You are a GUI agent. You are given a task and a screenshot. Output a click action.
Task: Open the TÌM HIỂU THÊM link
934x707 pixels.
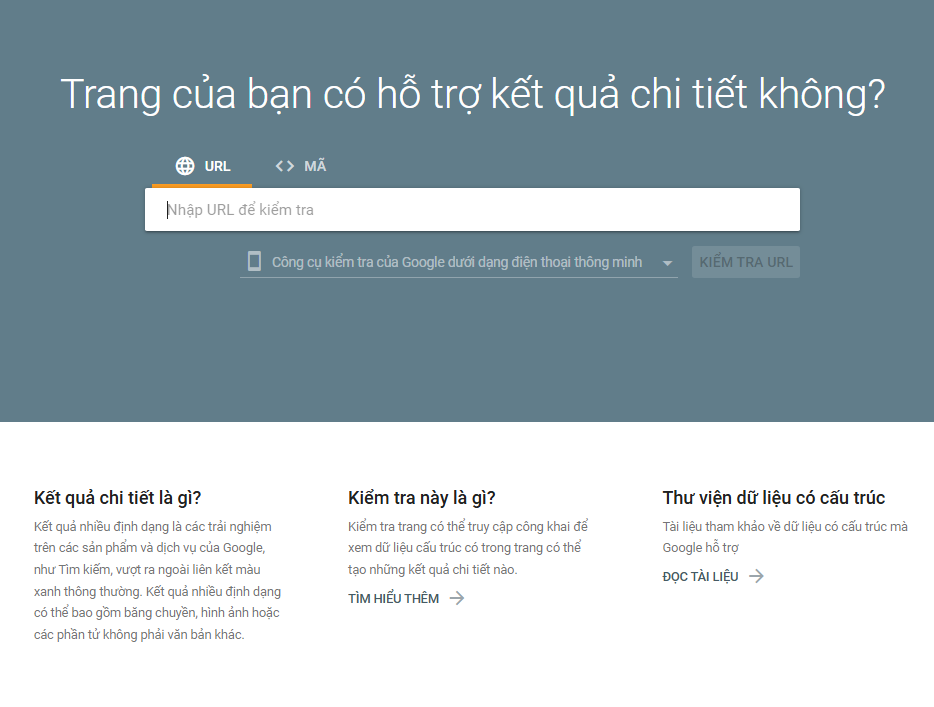coord(393,598)
